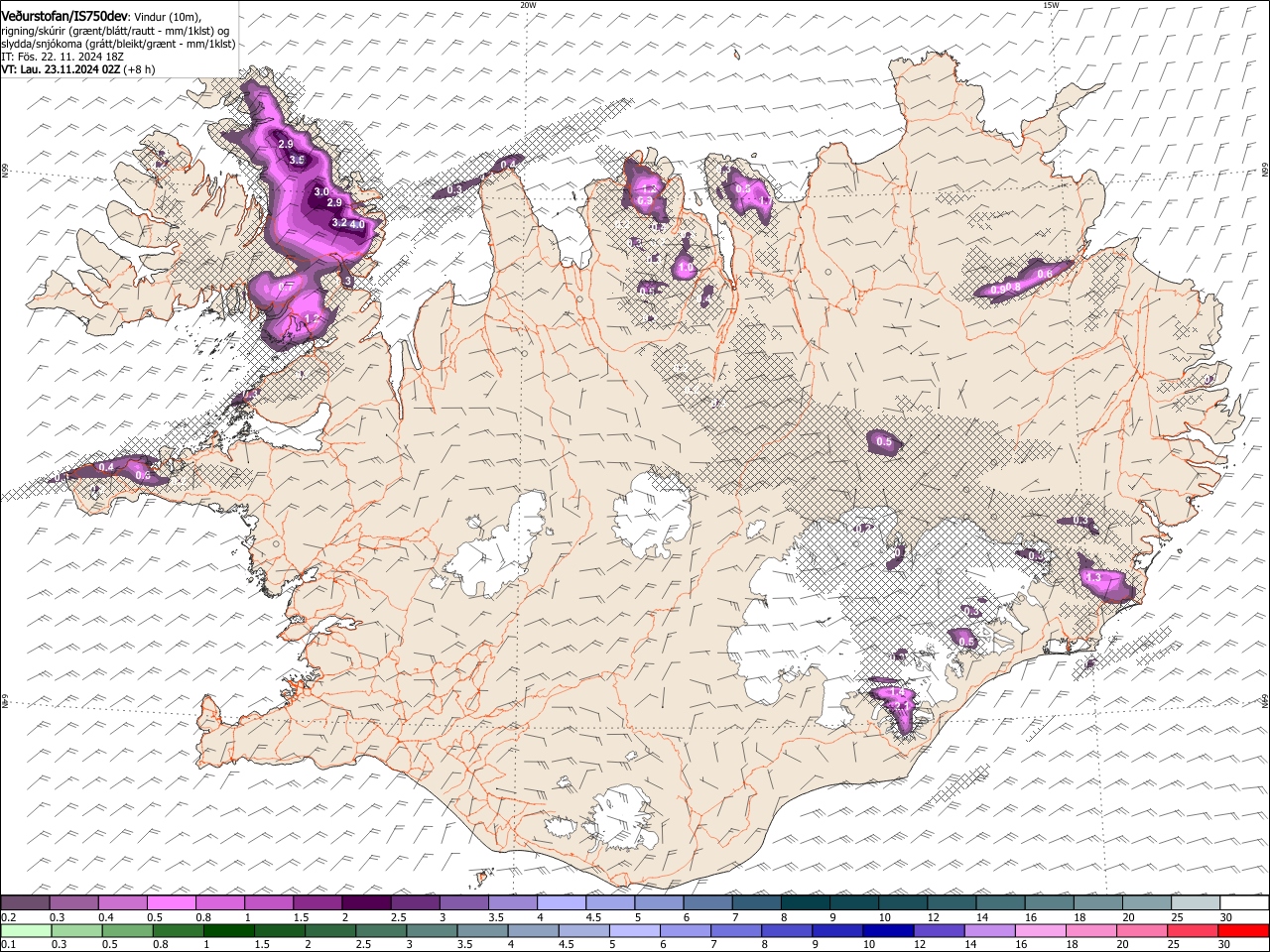Pick the 3.5 swatch in the lower legend

coord(482,930)
